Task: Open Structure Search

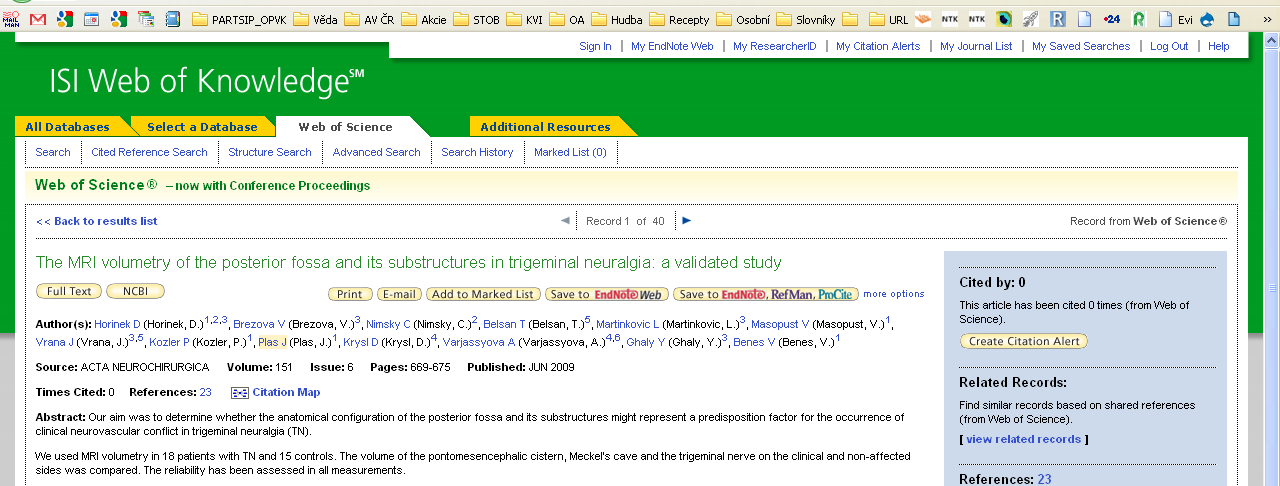Action: (x=270, y=152)
